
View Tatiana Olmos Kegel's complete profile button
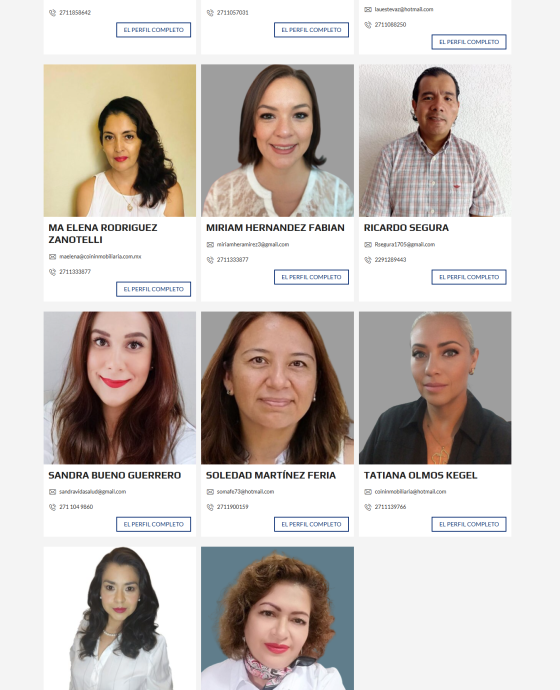(469, 525)
